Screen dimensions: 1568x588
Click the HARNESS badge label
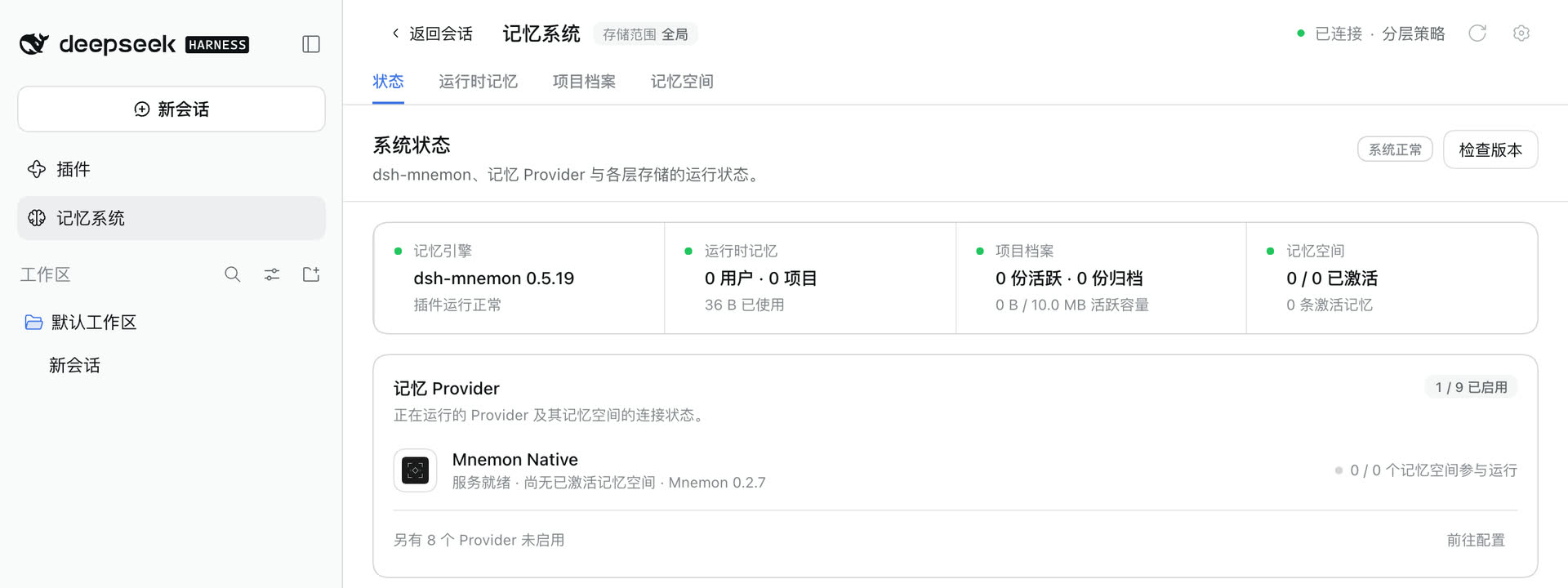click(x=217, y=45)
